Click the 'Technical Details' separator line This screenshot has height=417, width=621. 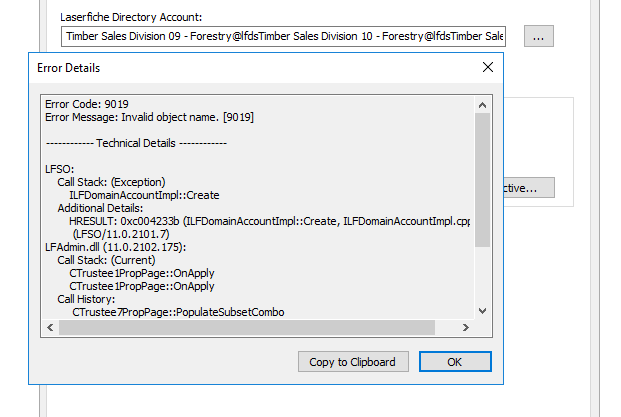coord(136,143)
